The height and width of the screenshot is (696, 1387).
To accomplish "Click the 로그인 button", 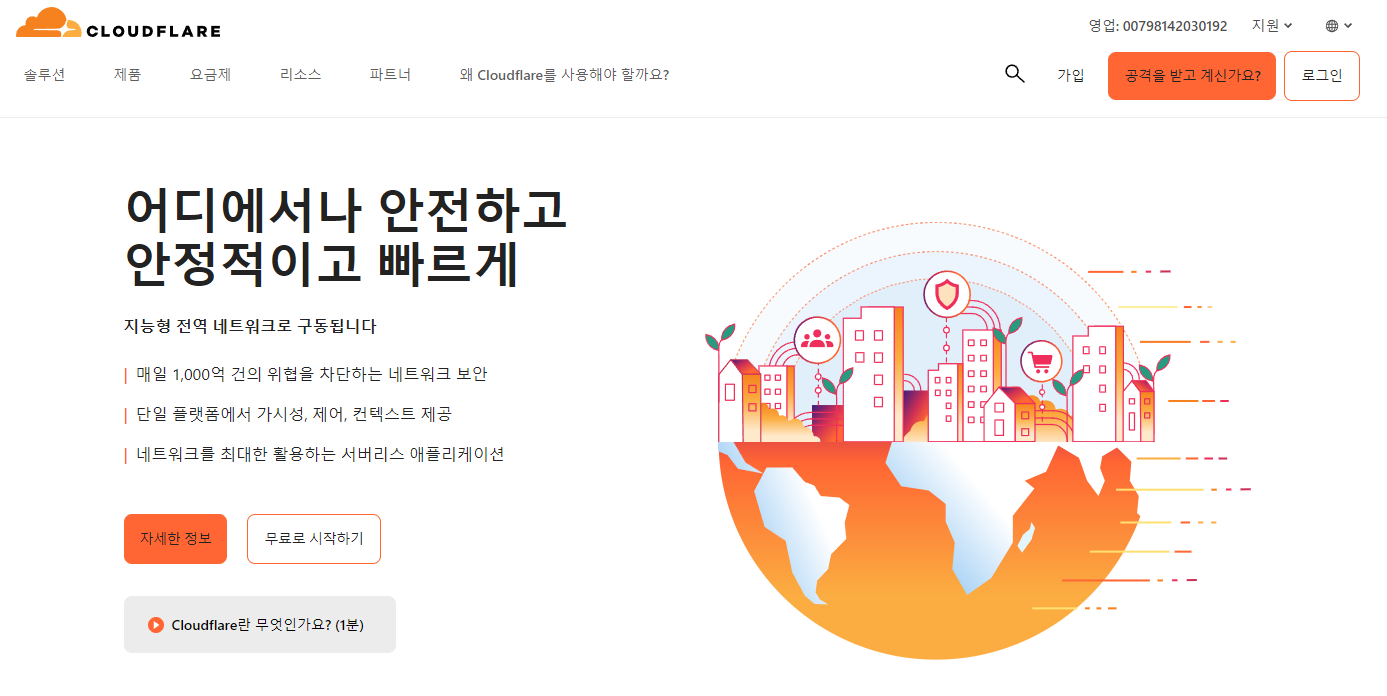I will (x=1322, y=76).
